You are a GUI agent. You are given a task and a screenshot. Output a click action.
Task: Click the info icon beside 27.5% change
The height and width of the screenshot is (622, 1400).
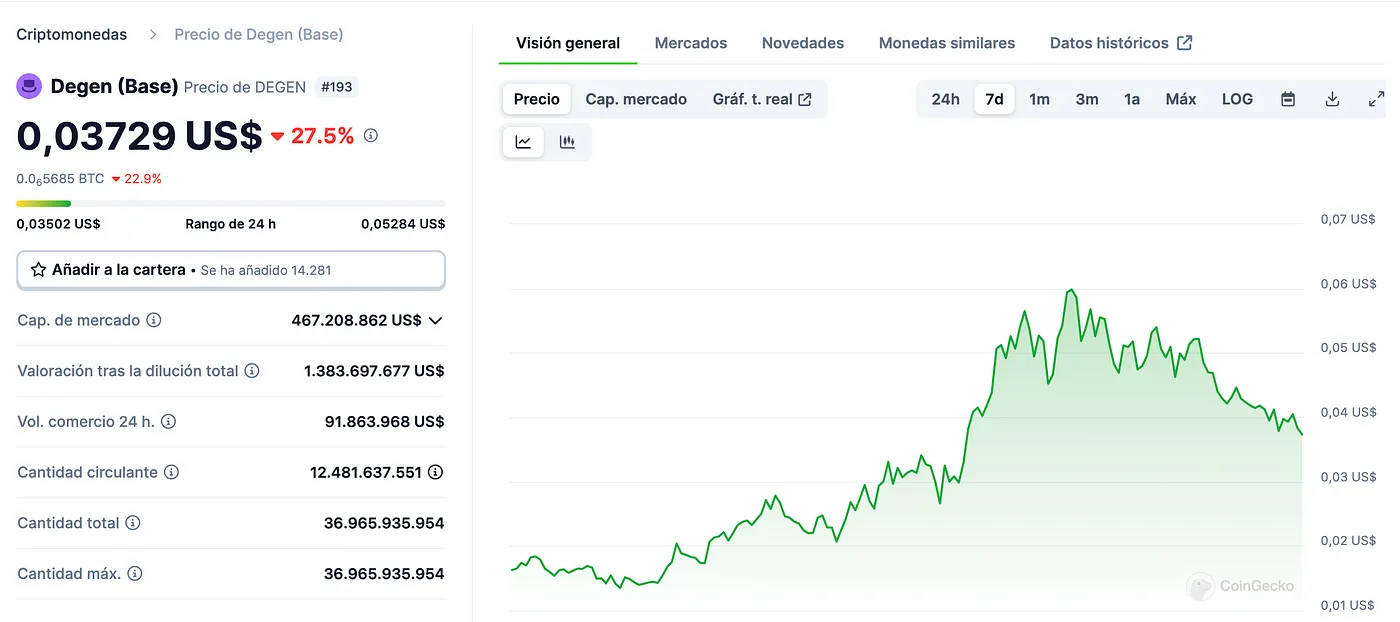(x=371, y=135)
